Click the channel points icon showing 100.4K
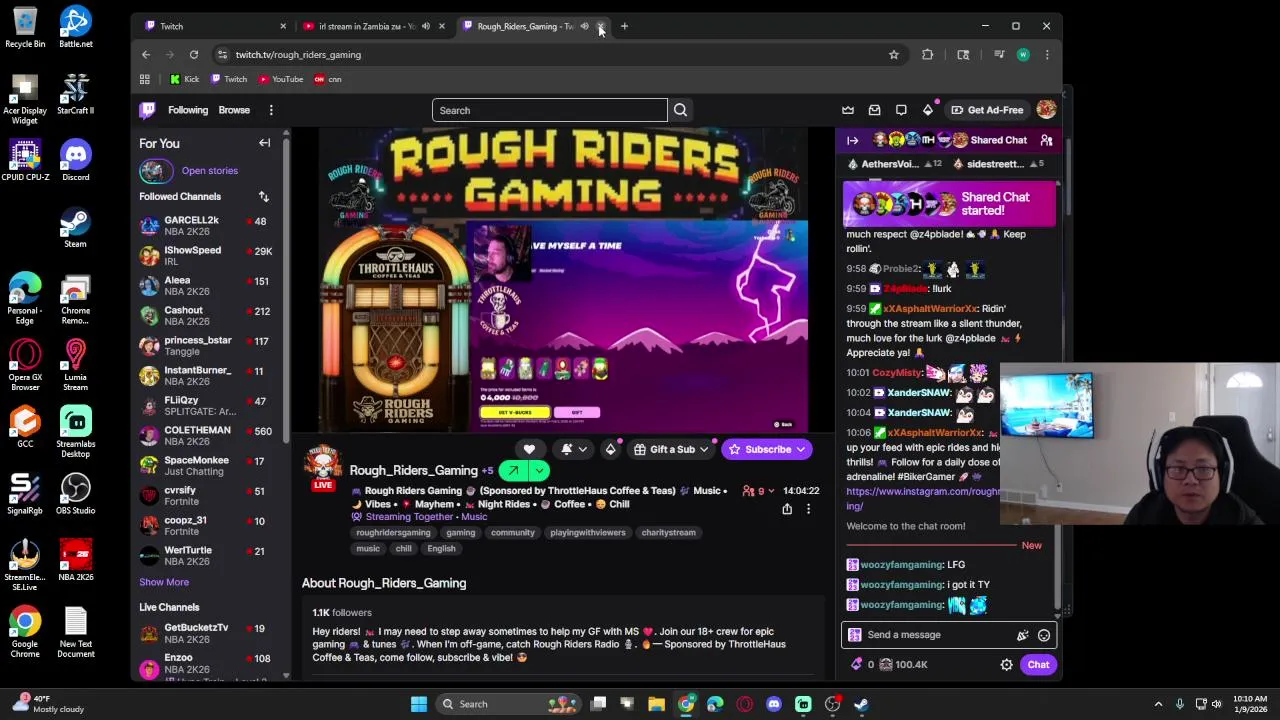The height and width of the screenshot is (720, 1280). pyautogui.click(x=885, y=664)
